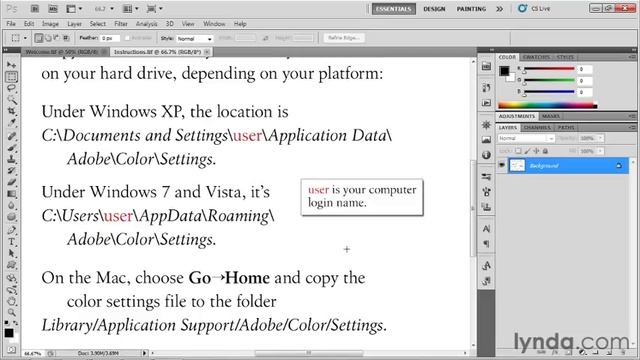Viewport: 640px width, 360px height.
Task: Select the Gradient tool
Action: (11, 194)
